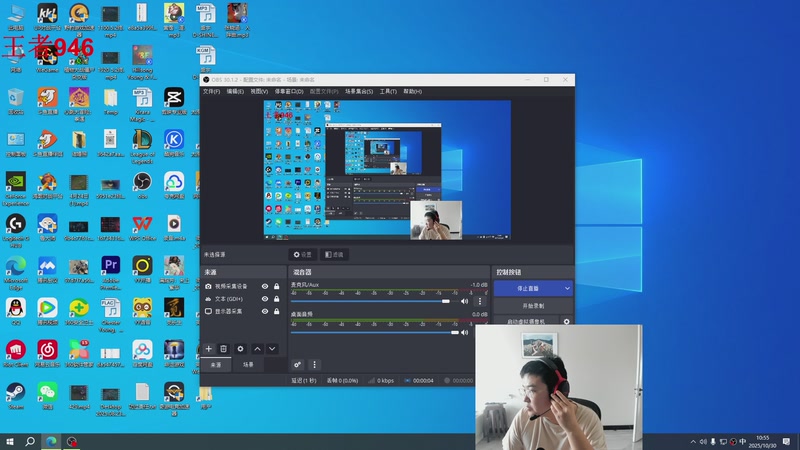The image size is (800, 450).
Task: Toggle lock on video capture device source
Action: click(x=277, y=286)
